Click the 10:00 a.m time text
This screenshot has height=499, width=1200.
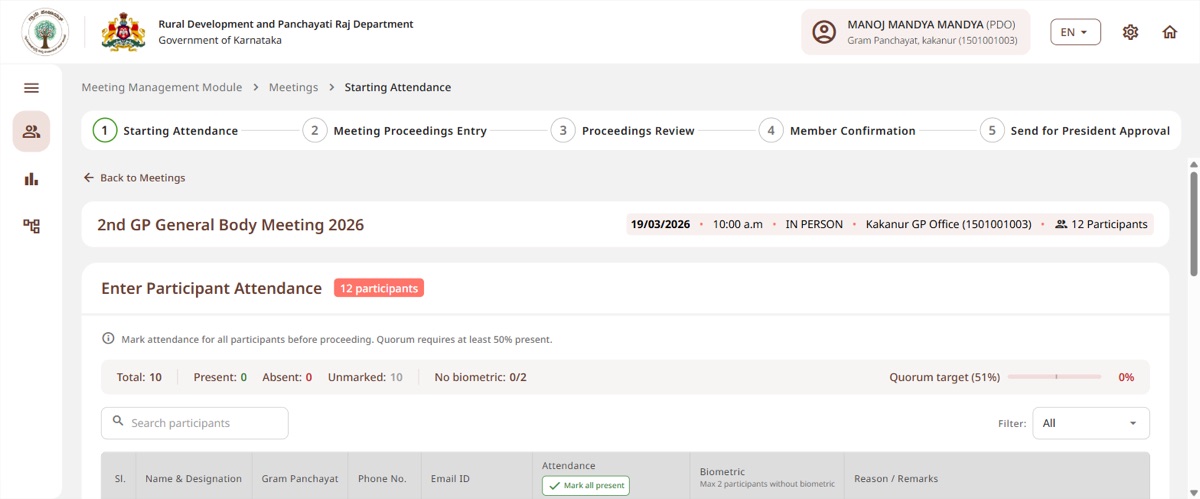point(738,224)
